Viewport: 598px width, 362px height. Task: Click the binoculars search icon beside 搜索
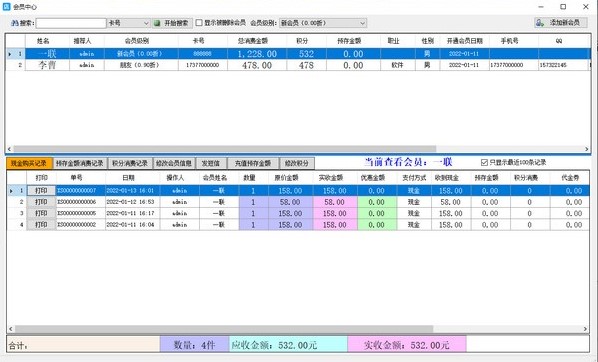tap(15, 23)
